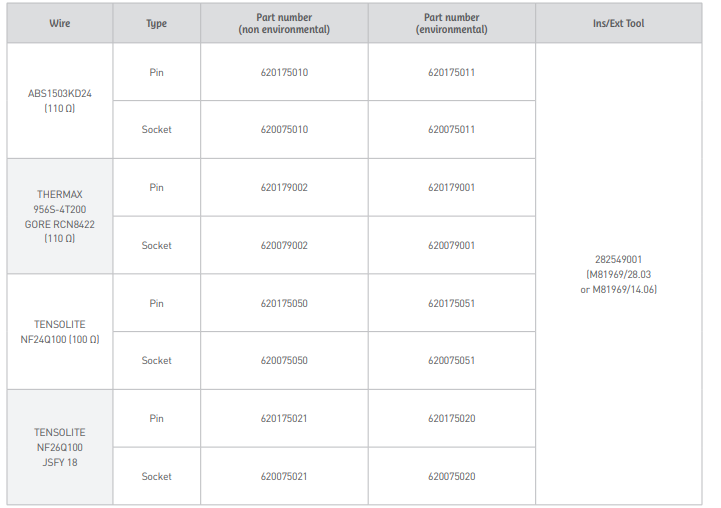Image resolution: width=721 pixels, height=508 pixels.
Task: Click the tool number 282549001
Action: [621, 260]
